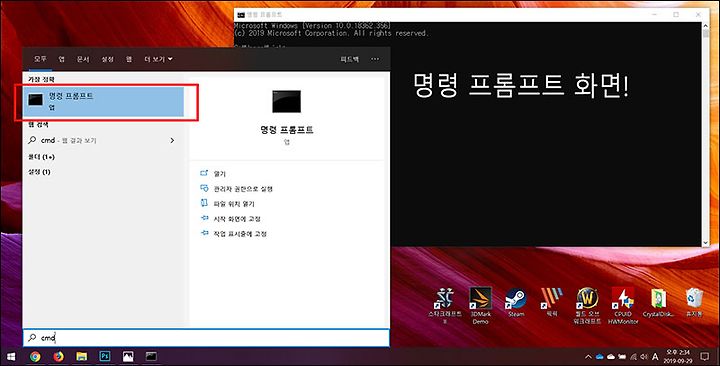Open Photoshop from the taskbar

[x=105, y=356]
